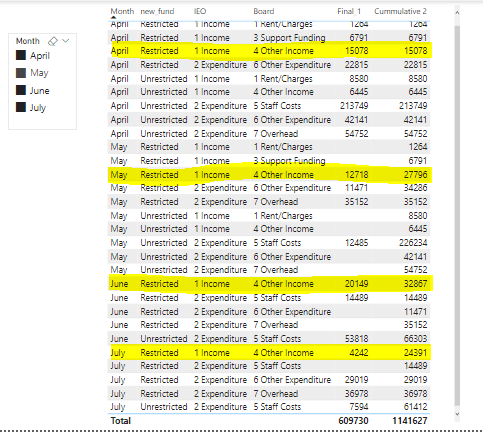The width and height of the screenshot is (483, 433).
Task: Select '3 Support Funding' in April Restricted row
Action: pos(289,38)
